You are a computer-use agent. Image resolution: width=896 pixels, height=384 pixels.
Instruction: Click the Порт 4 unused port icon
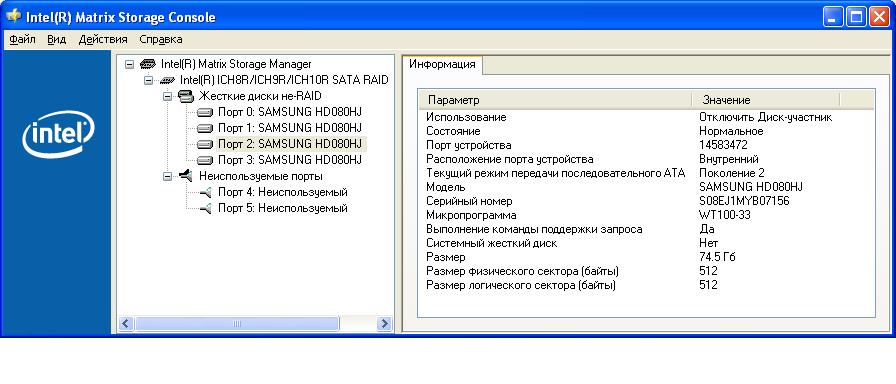[206, 193]
